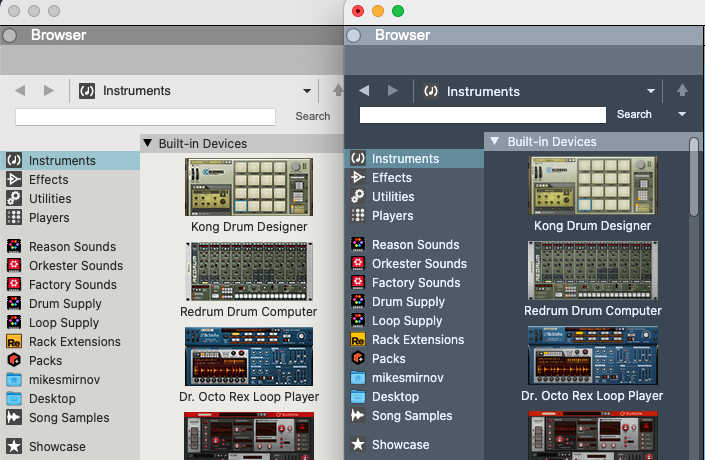Viewport: 705px width, 460px height.
Task: Click Search button in right dark window
Action: coord(634,114)
